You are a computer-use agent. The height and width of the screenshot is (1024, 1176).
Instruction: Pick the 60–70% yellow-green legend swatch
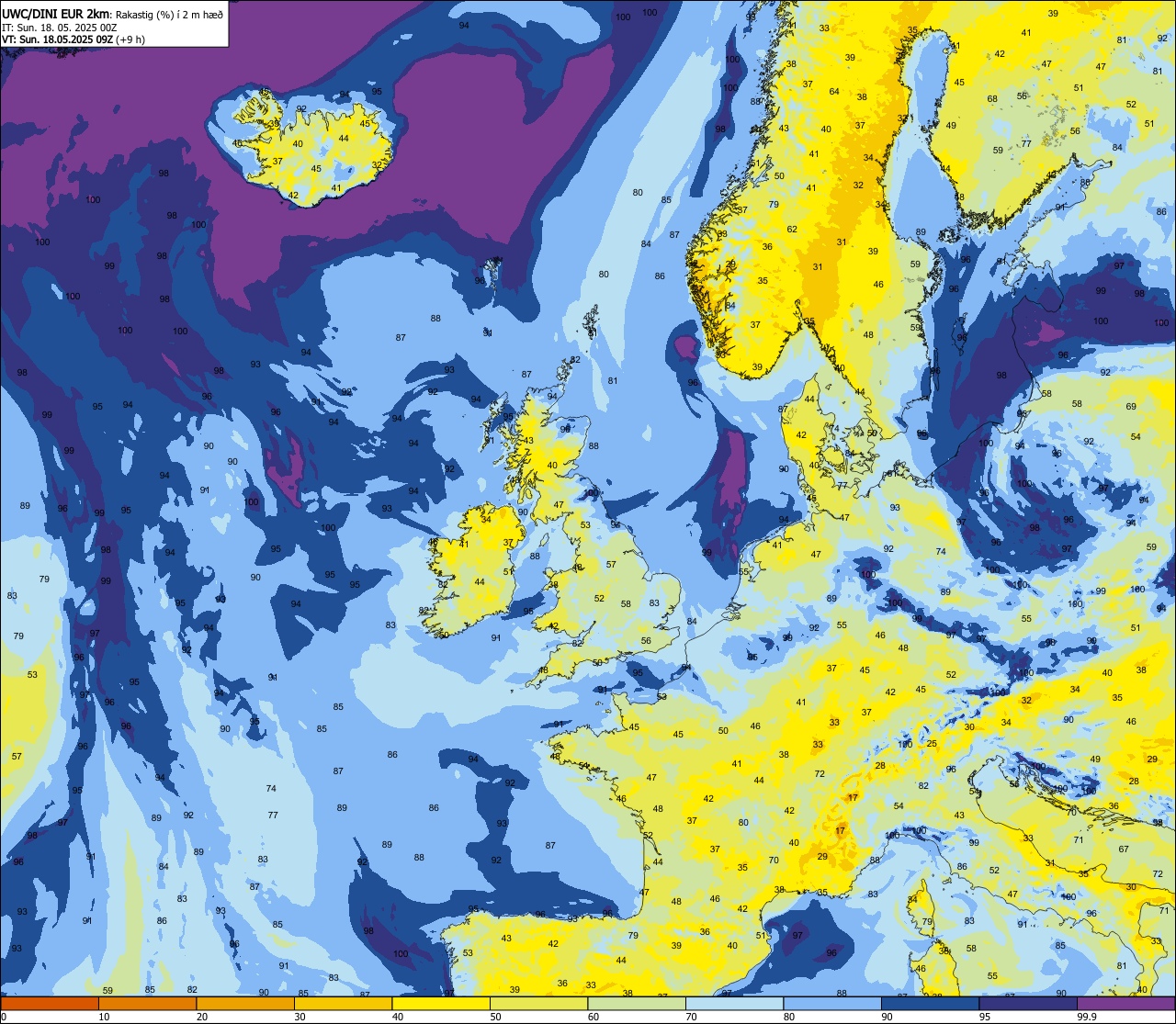click(x=637, y=1003)
